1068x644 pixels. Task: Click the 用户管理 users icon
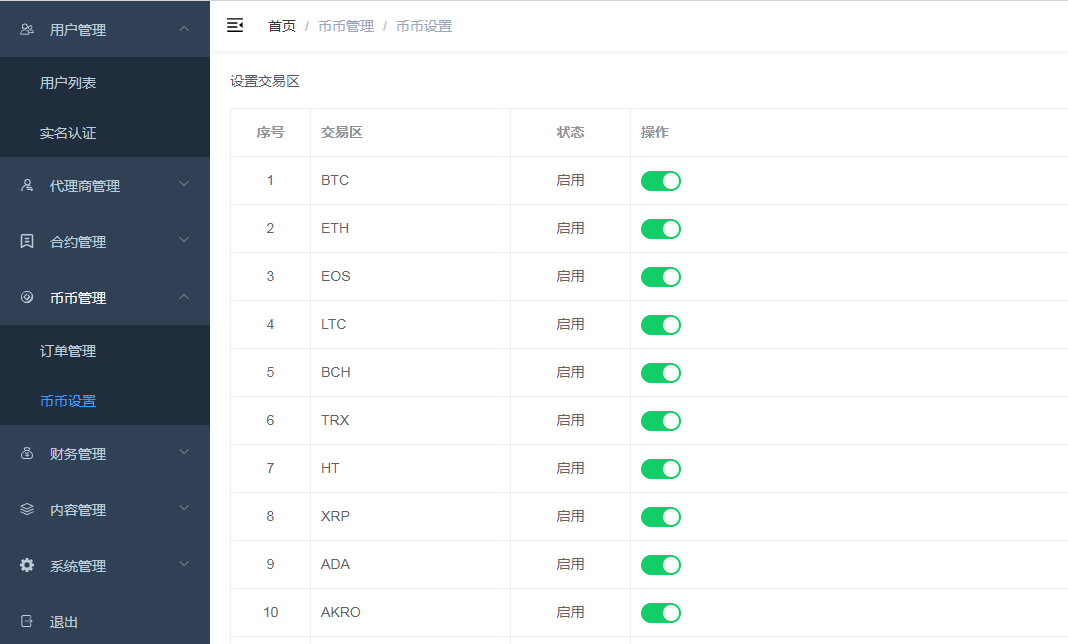pyautogui.click(x=27, y=29)
